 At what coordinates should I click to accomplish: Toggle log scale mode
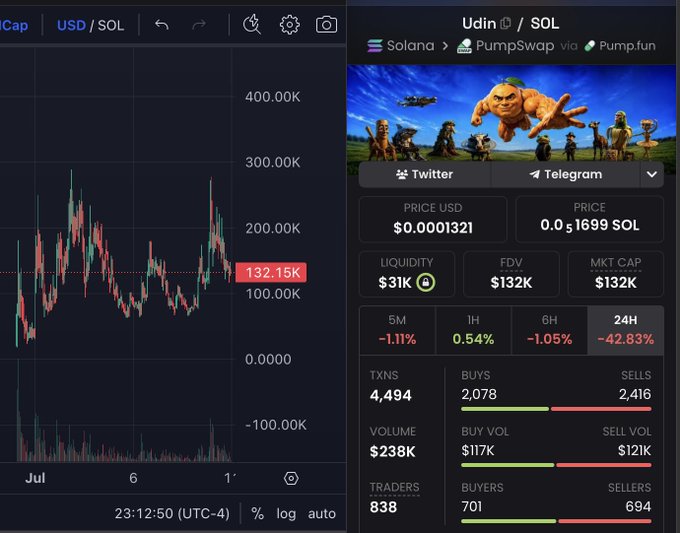tap(286, 513)
